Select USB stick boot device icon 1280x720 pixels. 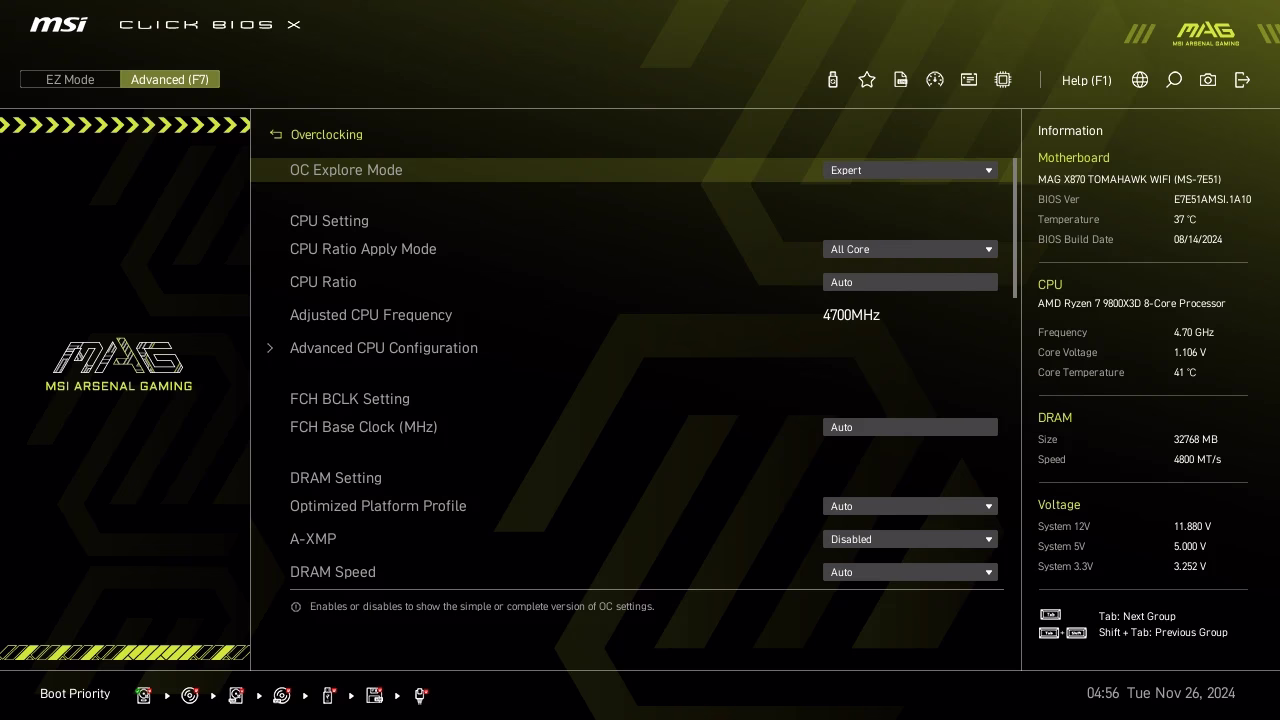328,695
